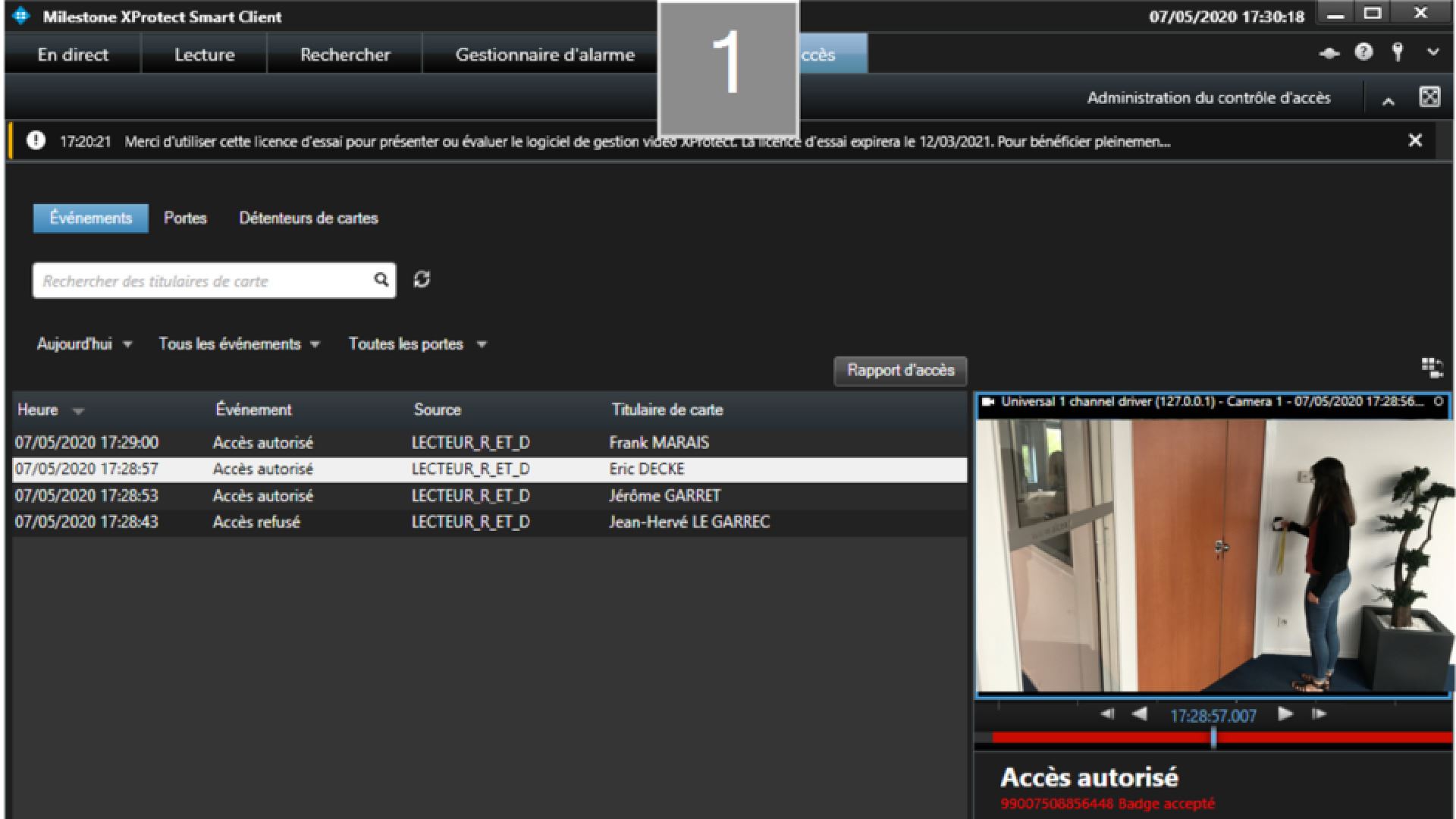This screenshot has height=819, width=1456.
Task: Select the Événements sub-tab
Action: click(x=90, y=218)
